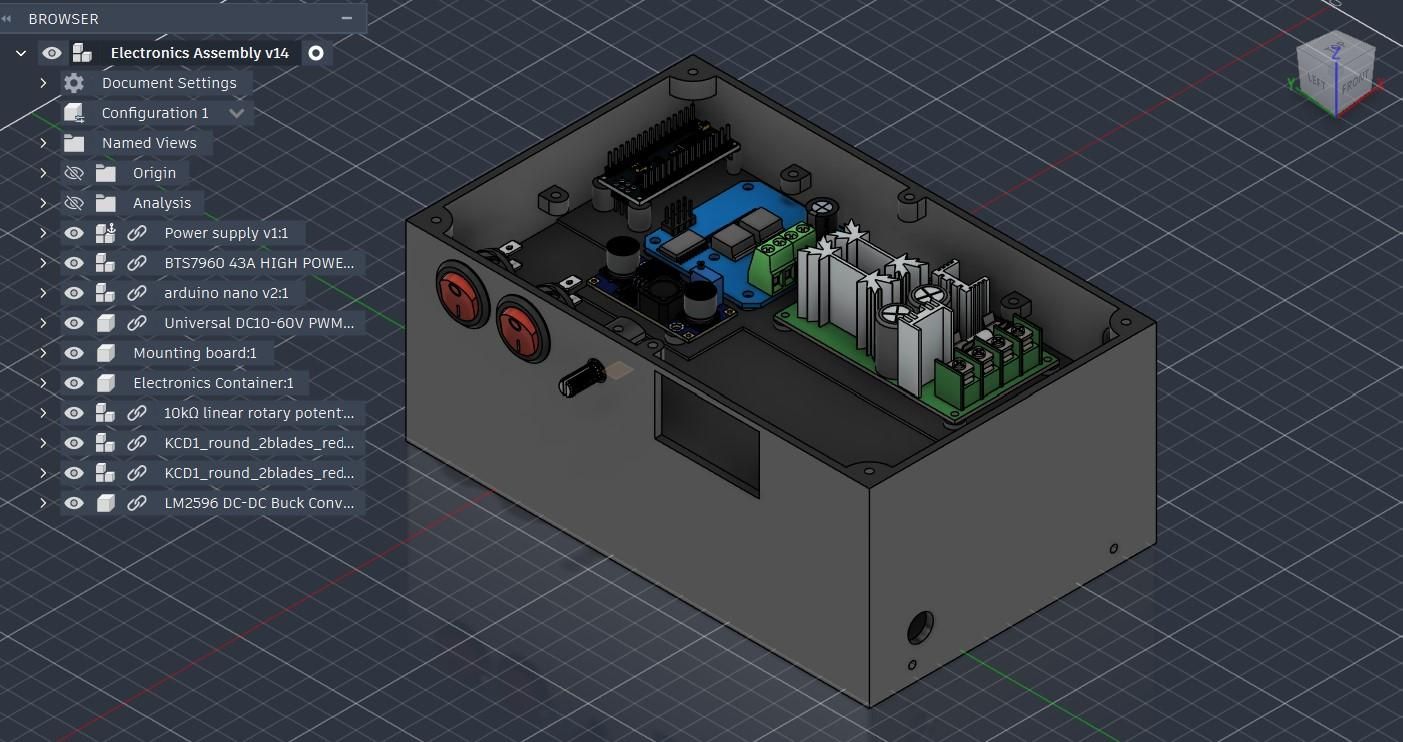This screenshot has width=1403, height=742.
Task: Select the Analysis label
Action: click(162, 203)
